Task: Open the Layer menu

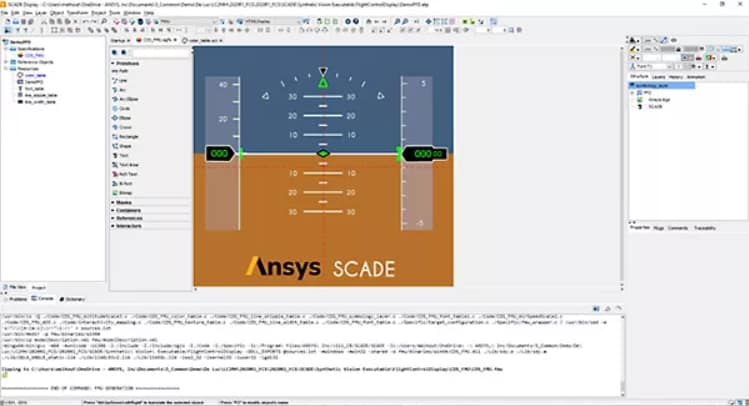Action: click(41, 13)
